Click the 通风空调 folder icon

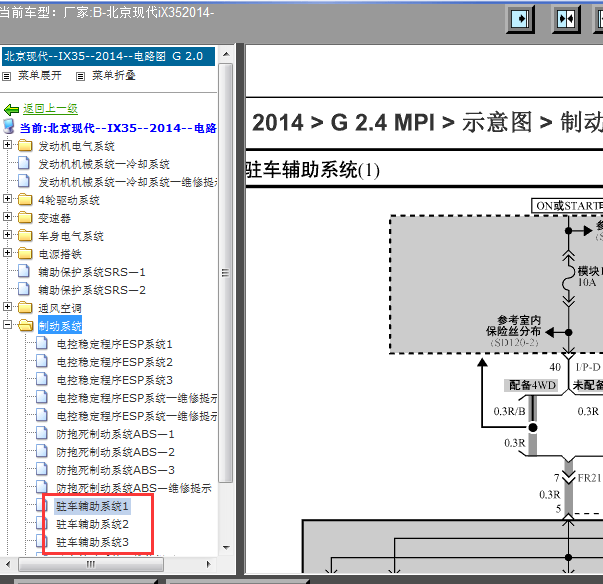click(25, 308)
